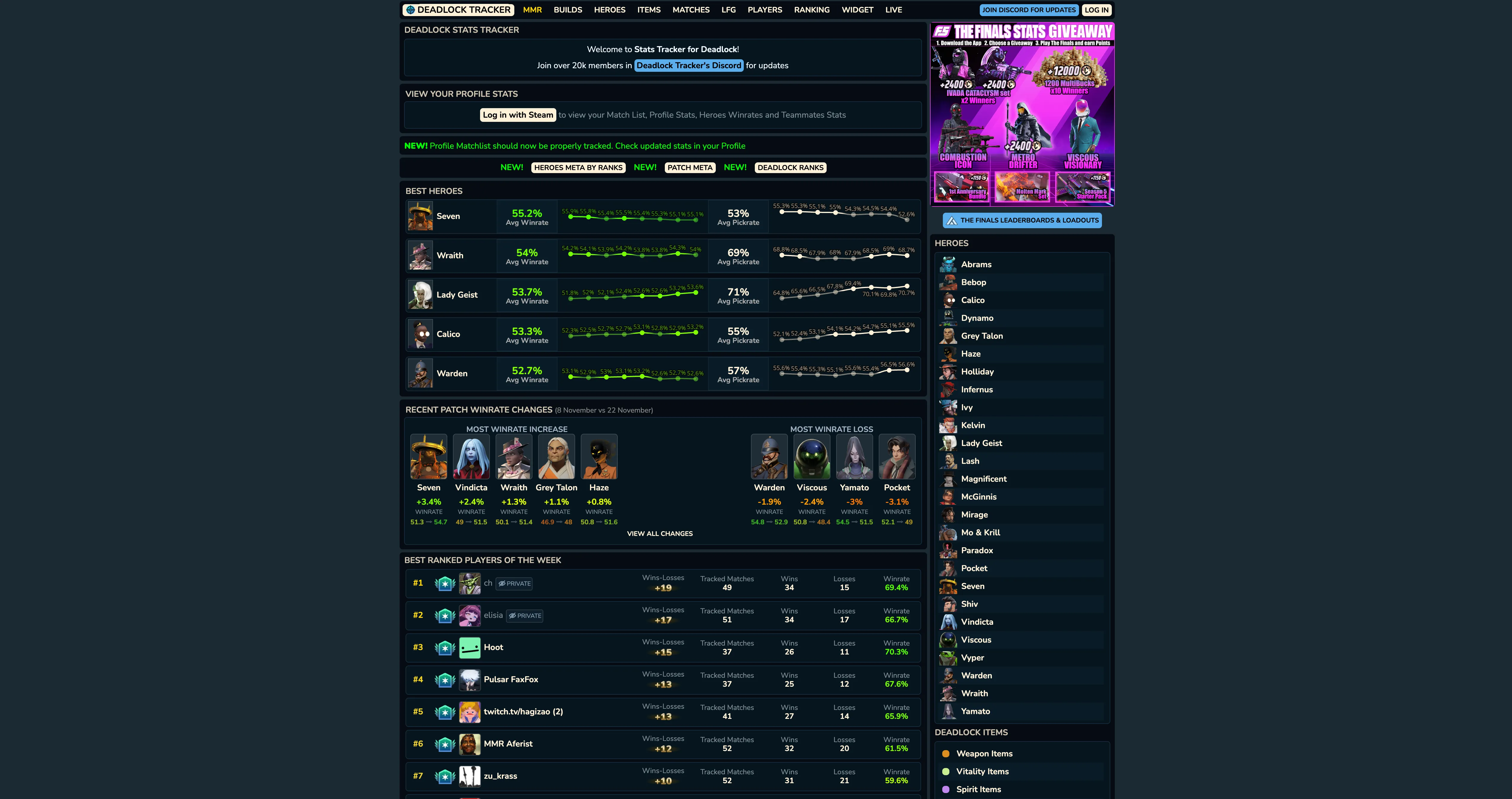Open Vindicta card in winrate increase
The height and width of the screenshot is (799, 1512).
[x=471, y=480]
